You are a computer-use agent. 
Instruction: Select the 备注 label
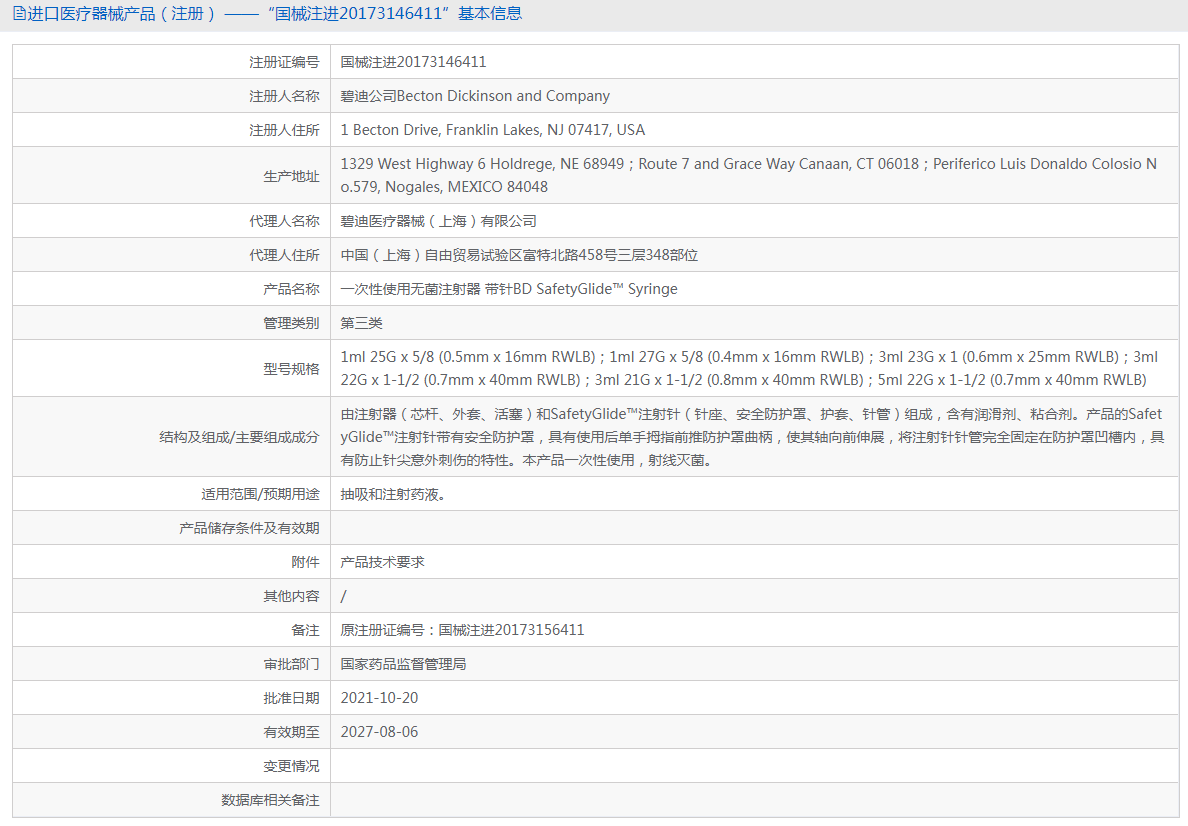(305, 630)
